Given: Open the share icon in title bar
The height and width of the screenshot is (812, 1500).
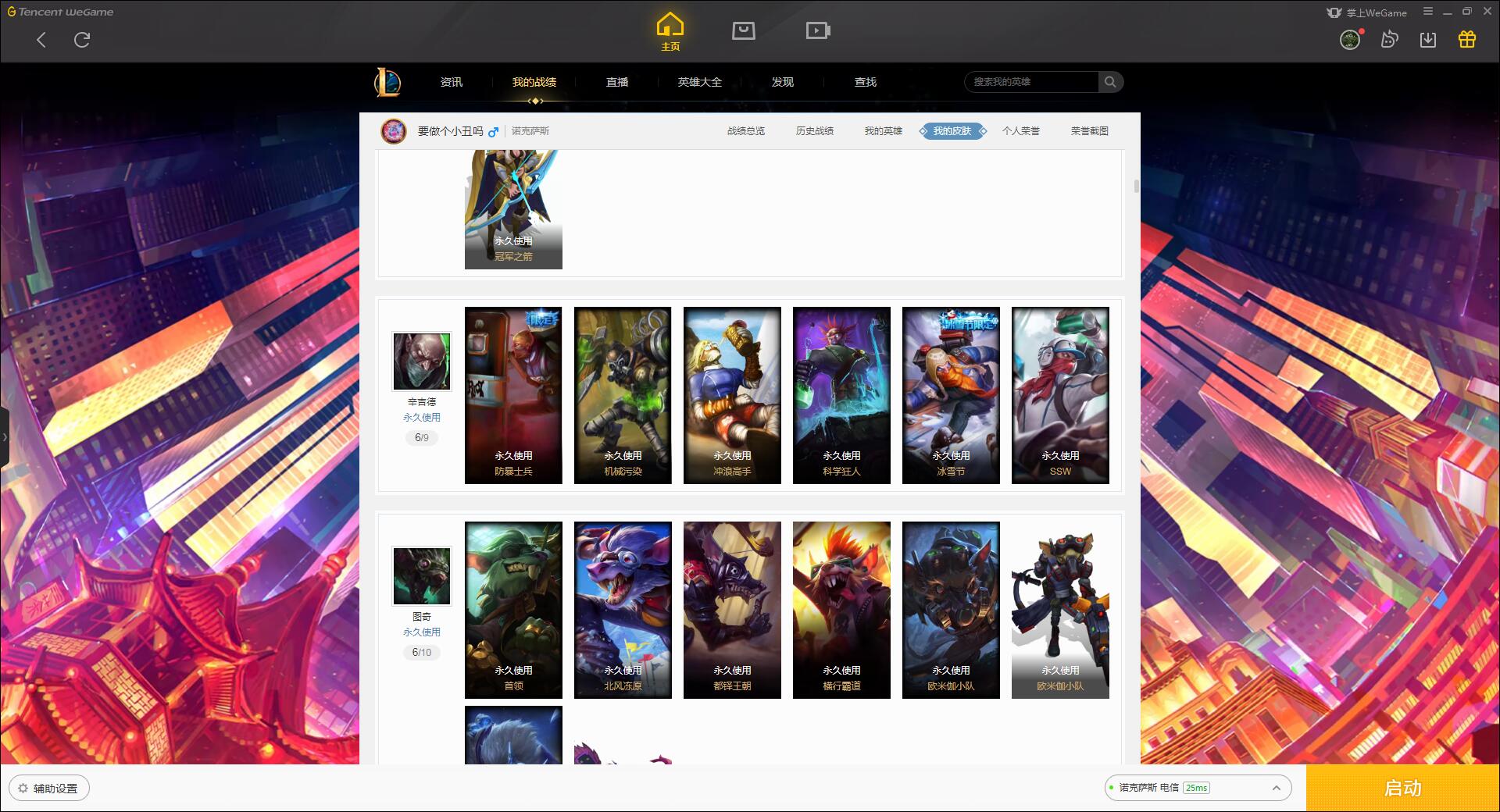Looking at the screenshot, I should (1389, 40).
